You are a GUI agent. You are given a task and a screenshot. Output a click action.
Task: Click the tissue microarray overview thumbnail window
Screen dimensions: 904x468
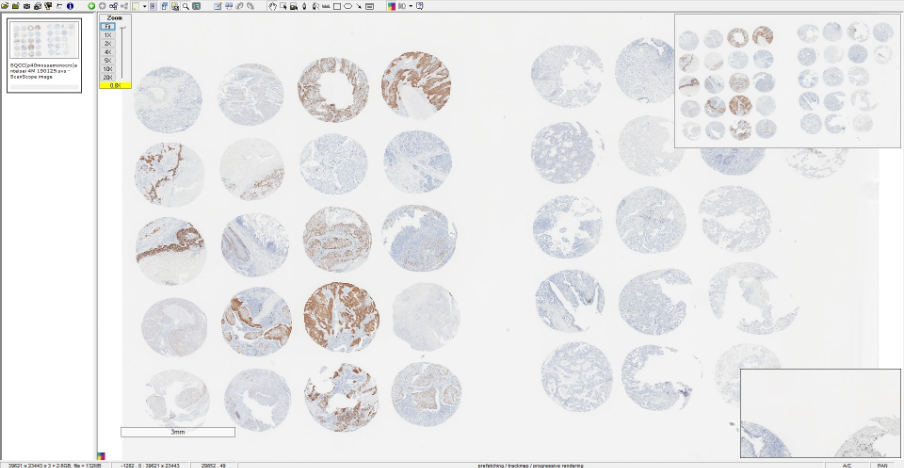[787, 81]
